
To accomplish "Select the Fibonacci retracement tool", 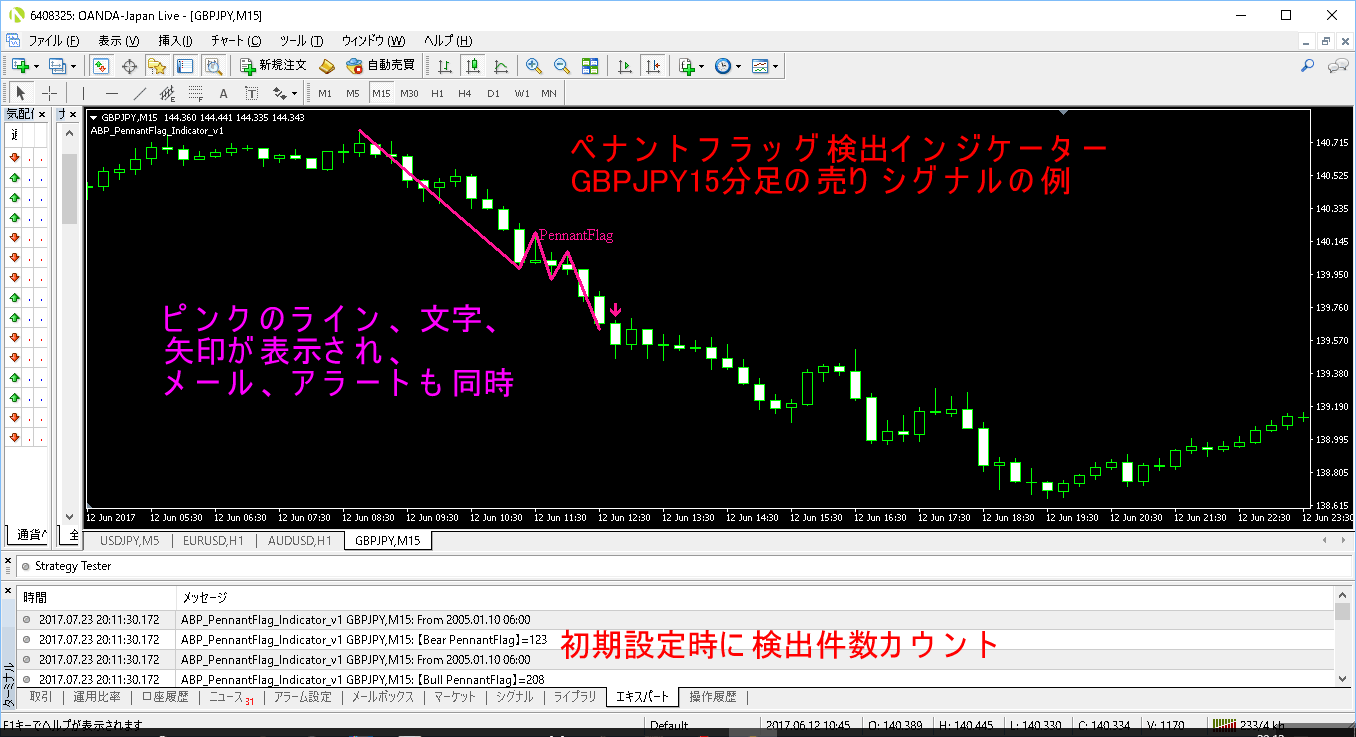I will point(196,93).
